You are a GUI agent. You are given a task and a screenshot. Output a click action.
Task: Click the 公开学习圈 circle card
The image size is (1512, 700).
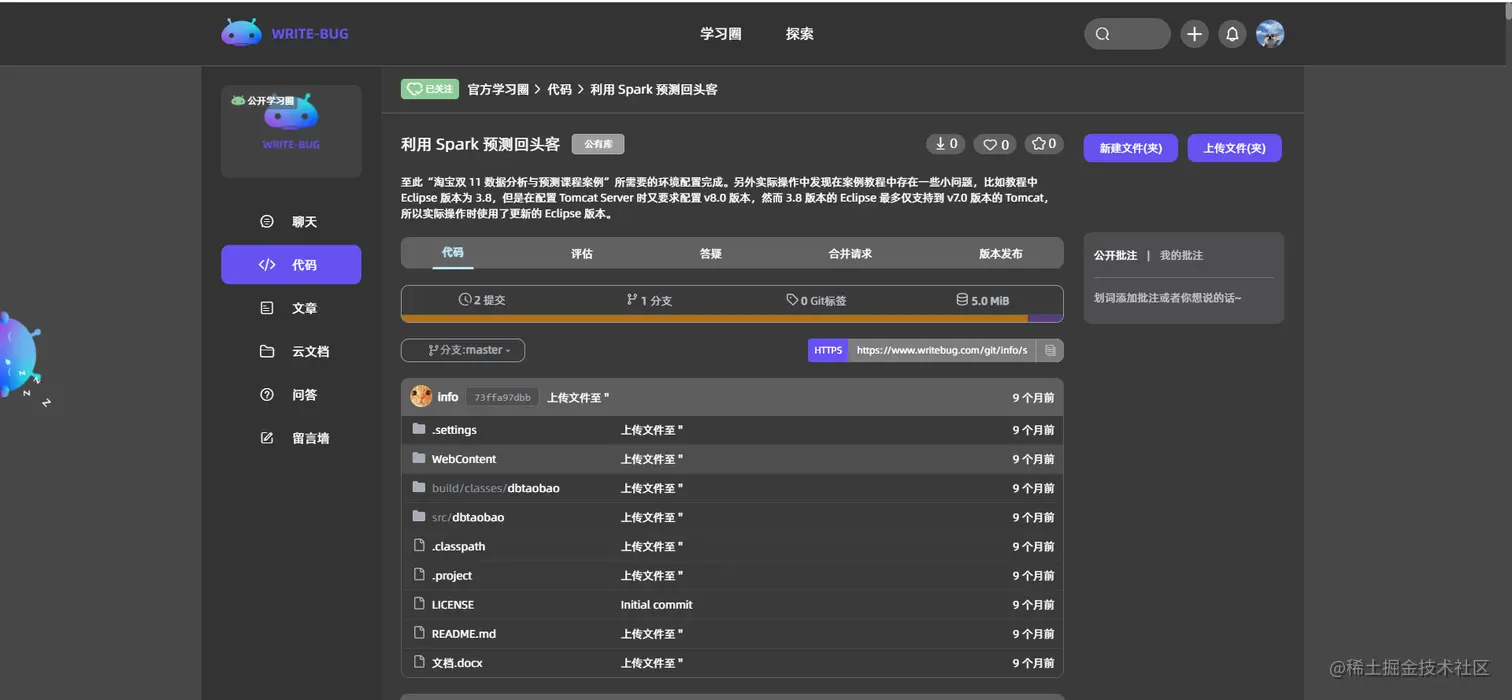tap(291, 131)
